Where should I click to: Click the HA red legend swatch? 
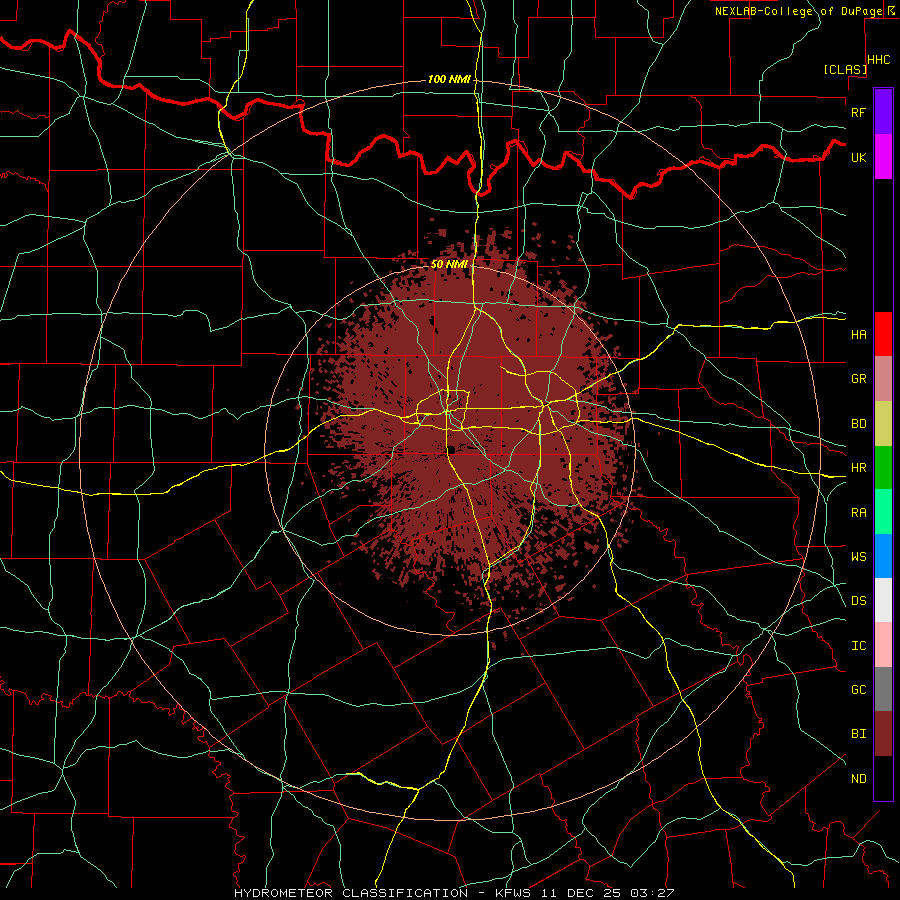click(883, 334)
